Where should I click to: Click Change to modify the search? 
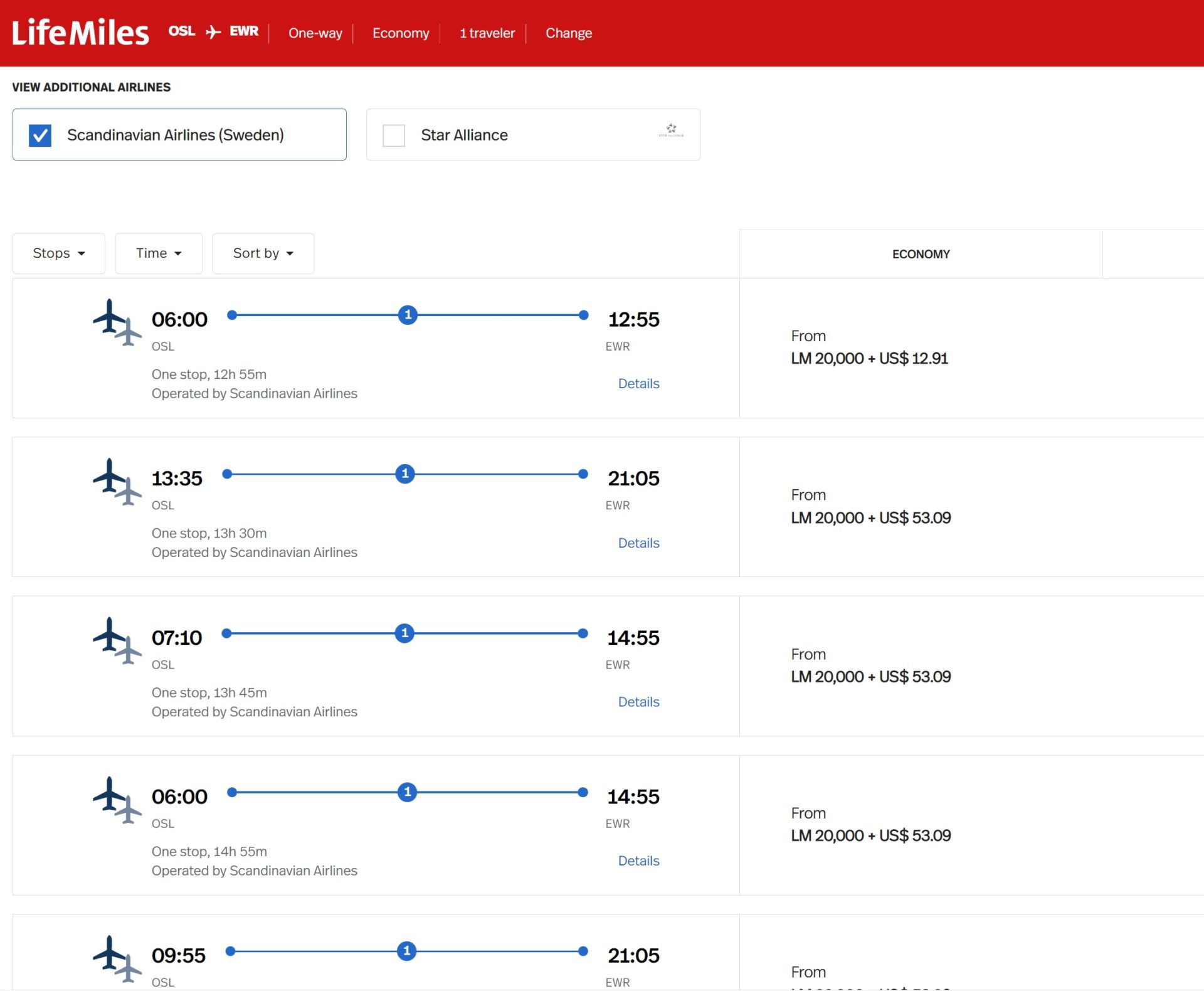(568, 33)
